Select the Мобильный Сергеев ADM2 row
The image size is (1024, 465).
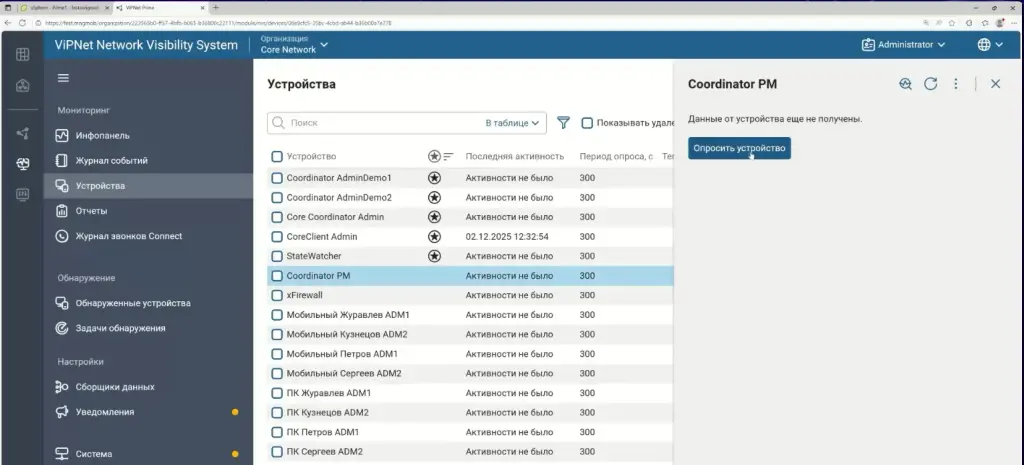point(470,374)
